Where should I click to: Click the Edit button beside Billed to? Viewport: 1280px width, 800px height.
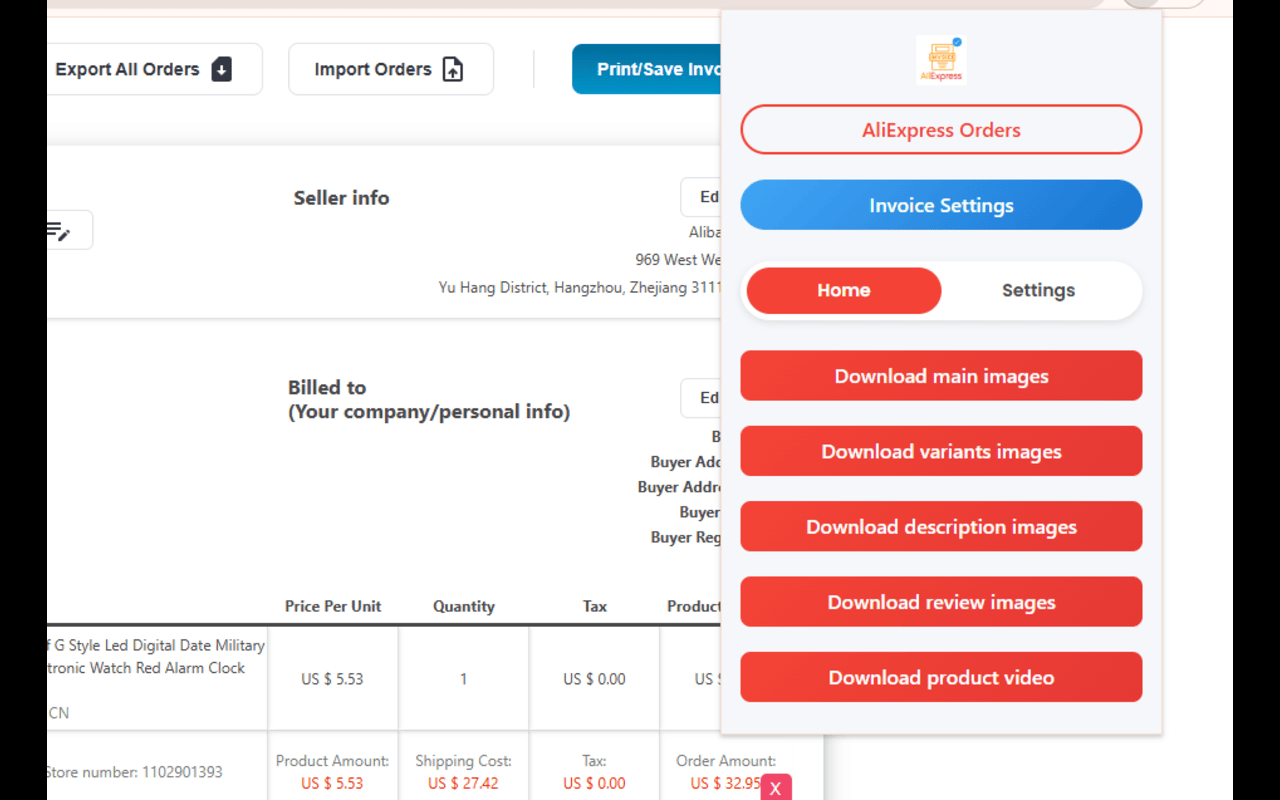(x=701, y=398)
